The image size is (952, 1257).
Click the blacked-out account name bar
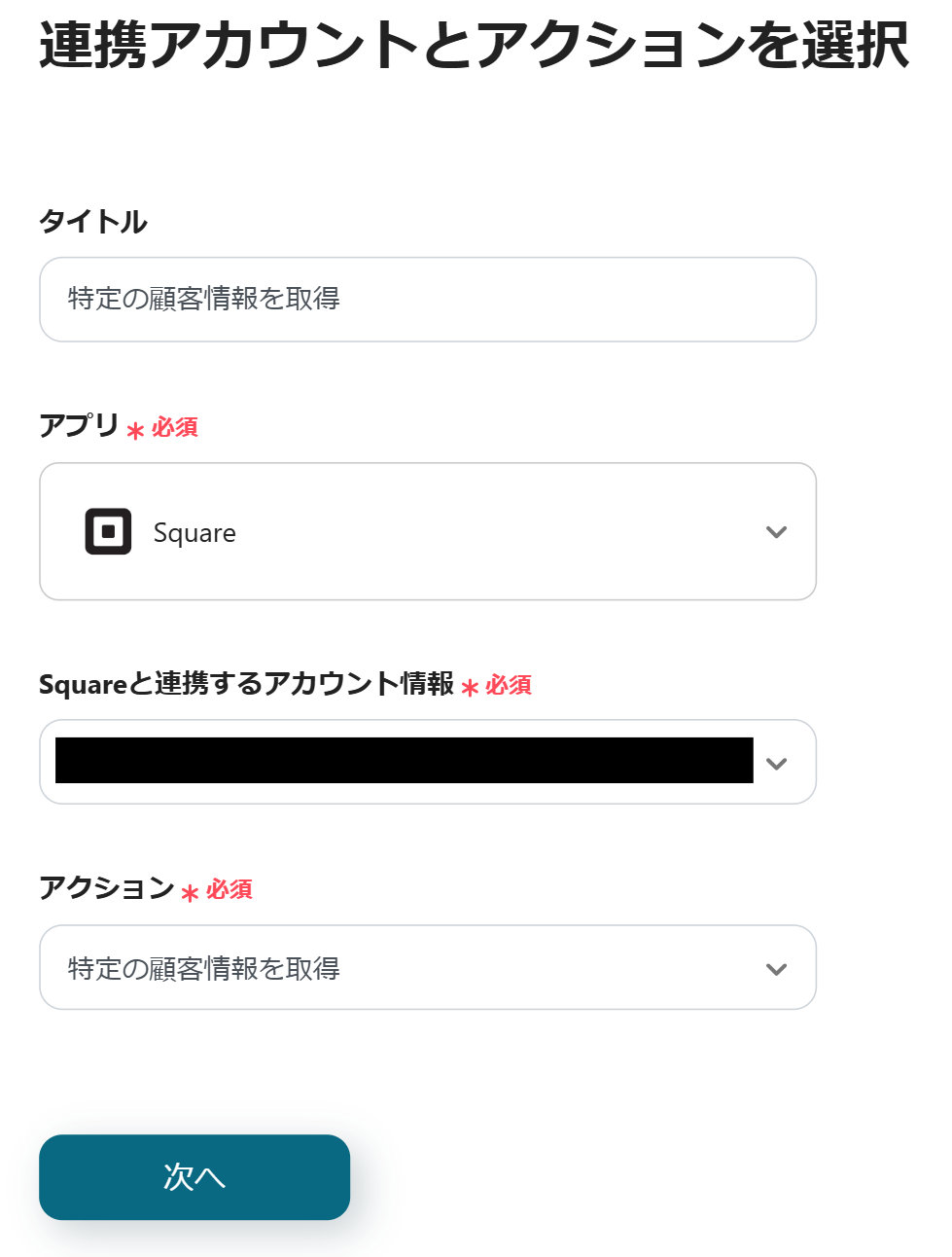[x=404, y=760]
